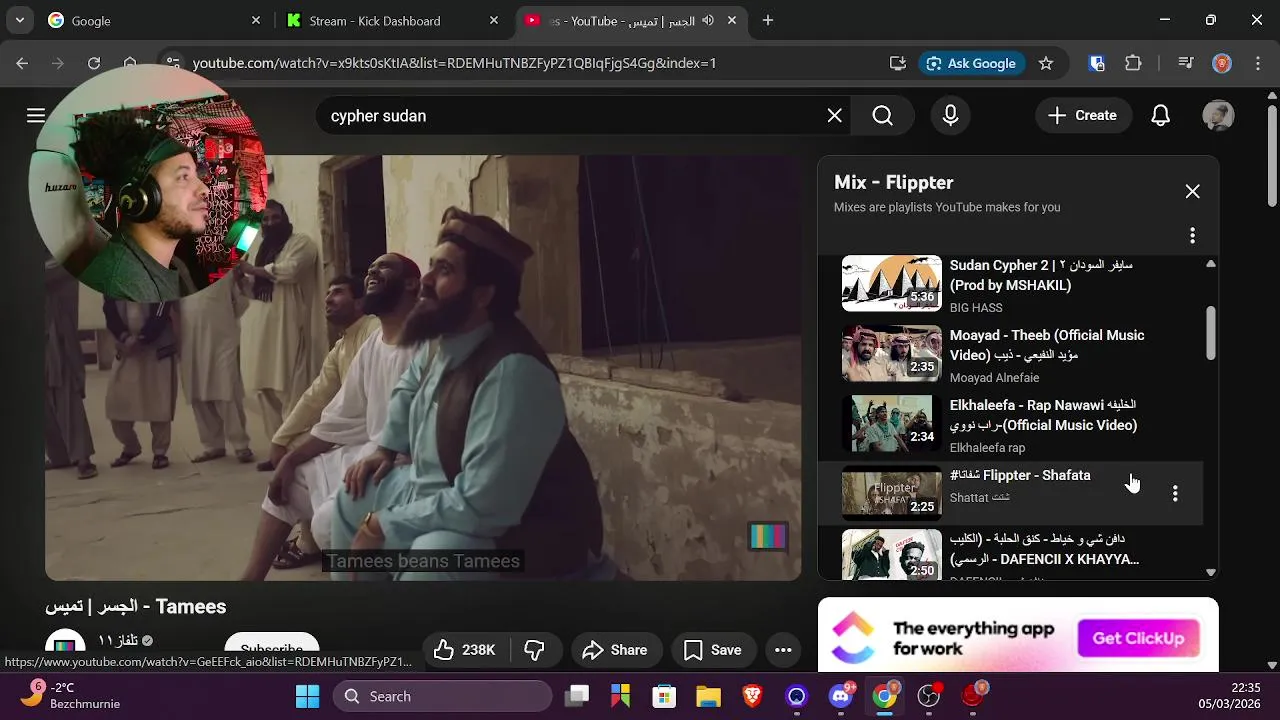
Task: Click 'Elkhaleefa - Rap Nawawi' title text
Action: (x=1044, y=415)
